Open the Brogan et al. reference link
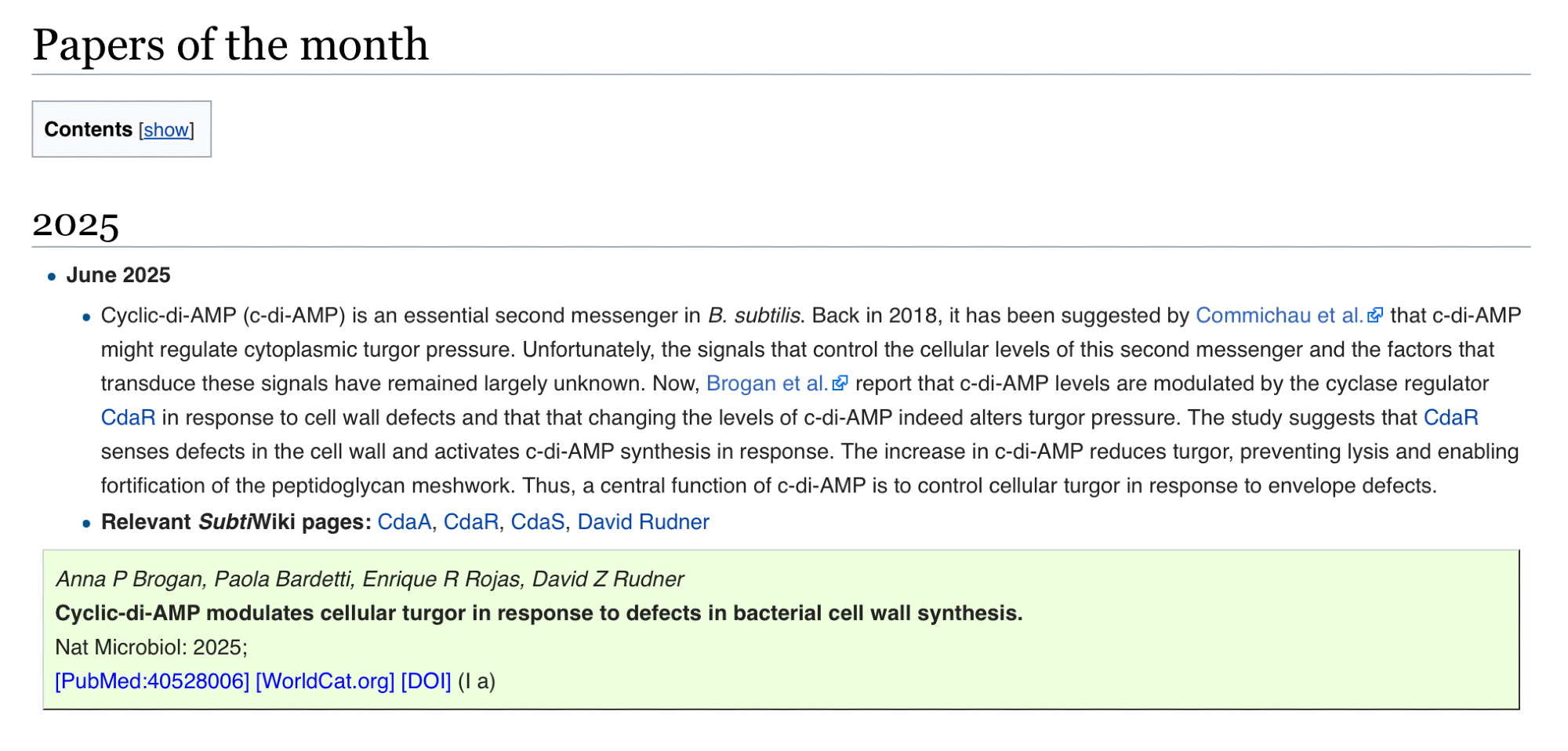This screenshot has height=751, width=1568. coord(767,383)
